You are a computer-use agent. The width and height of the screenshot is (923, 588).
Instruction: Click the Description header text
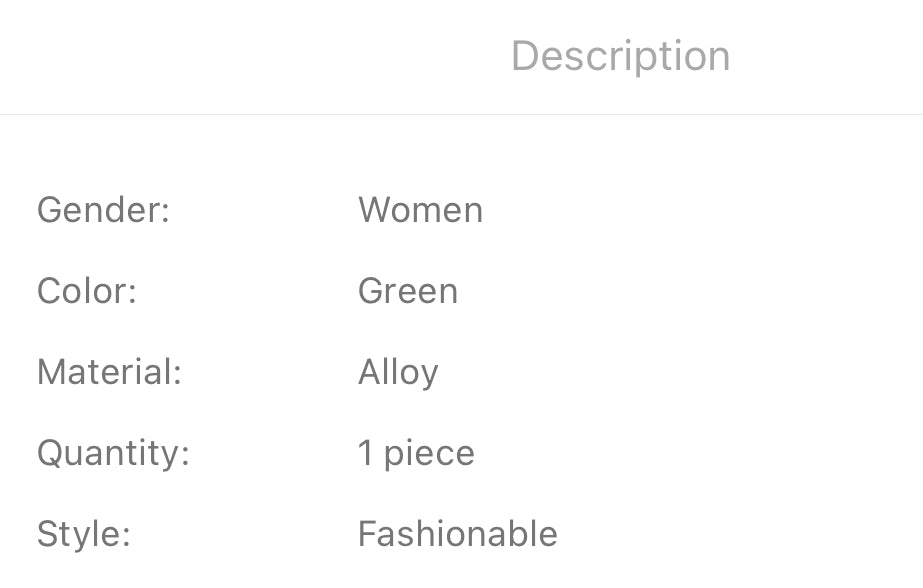click(x=620, y=57)
